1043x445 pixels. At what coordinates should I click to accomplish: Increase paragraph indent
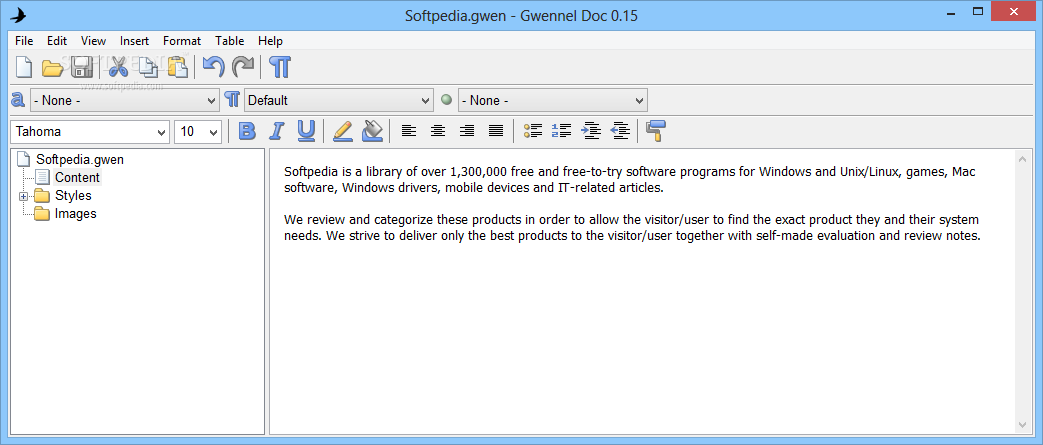[591, 131]
